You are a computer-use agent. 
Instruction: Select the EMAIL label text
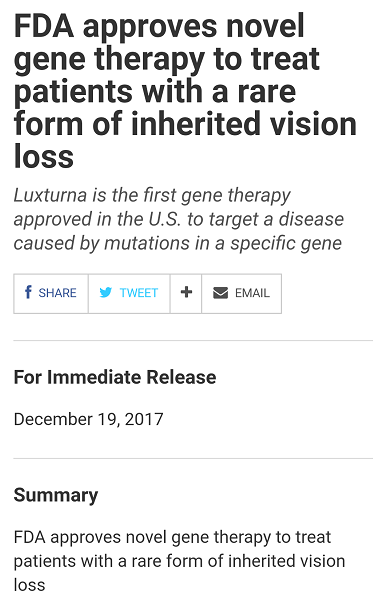point(252,292)
